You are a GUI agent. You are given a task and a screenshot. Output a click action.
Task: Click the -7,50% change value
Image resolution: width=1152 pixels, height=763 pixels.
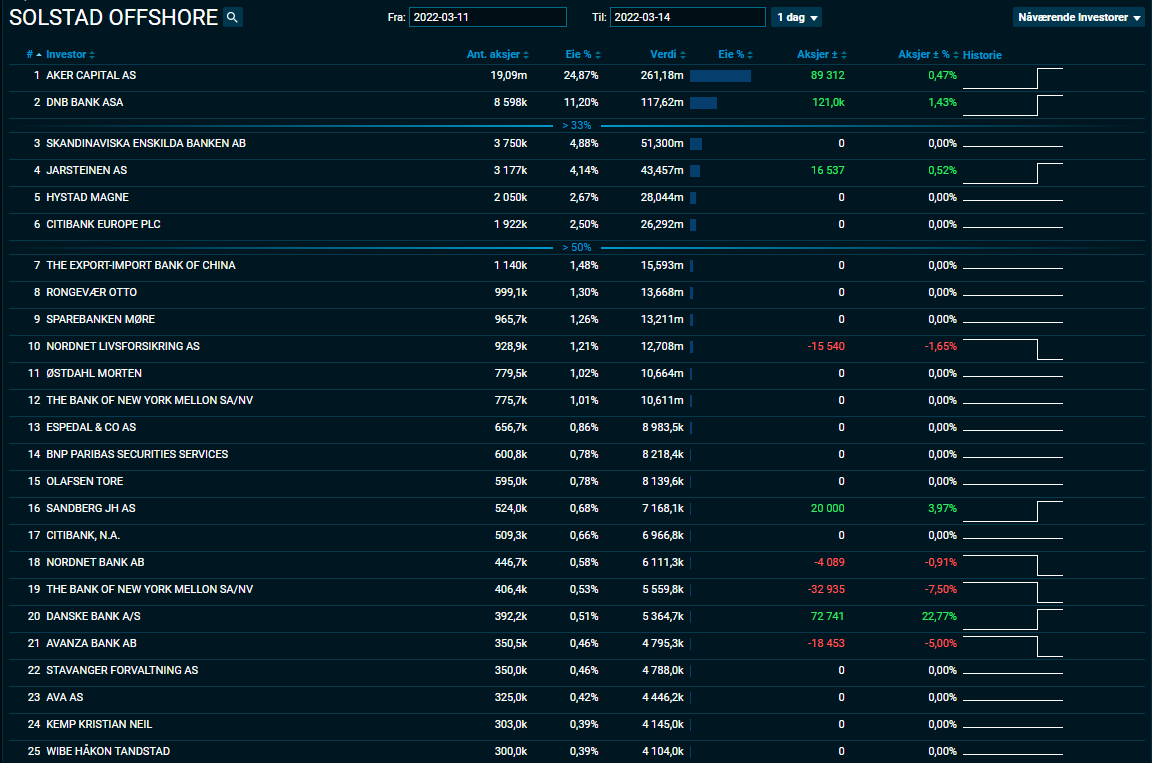coord(940,589)
